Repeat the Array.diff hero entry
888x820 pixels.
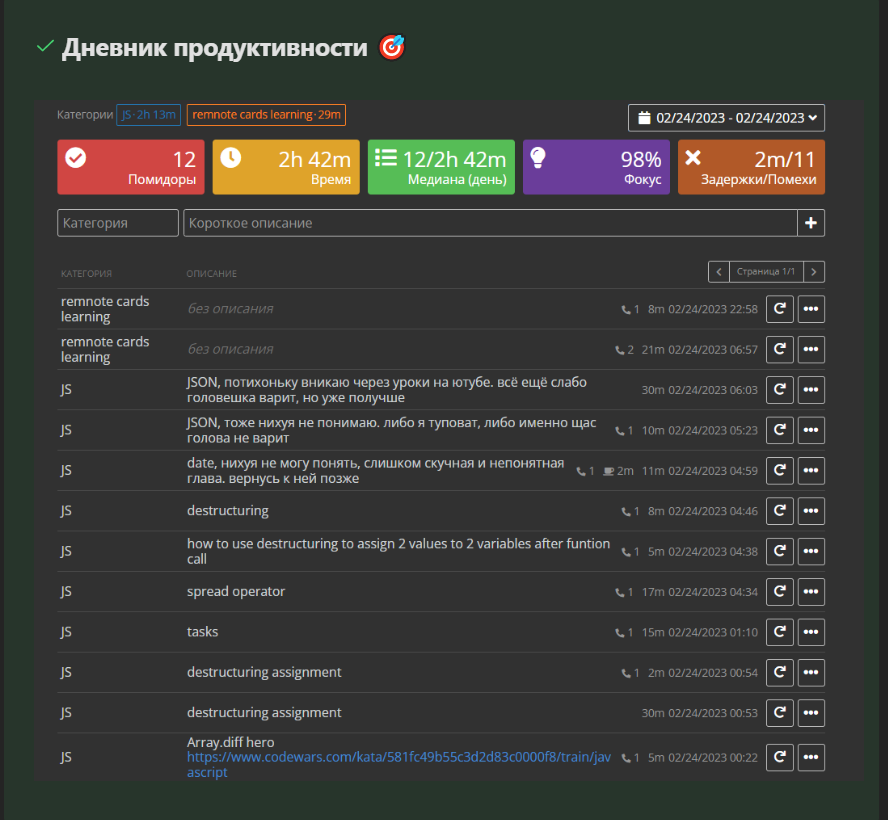[x=779, y=757]
